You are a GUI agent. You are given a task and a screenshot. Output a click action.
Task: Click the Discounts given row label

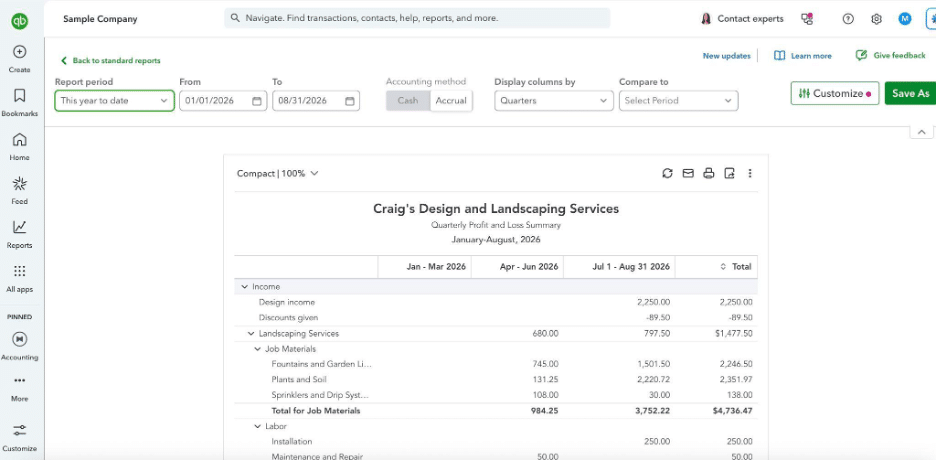coord(288,318)
